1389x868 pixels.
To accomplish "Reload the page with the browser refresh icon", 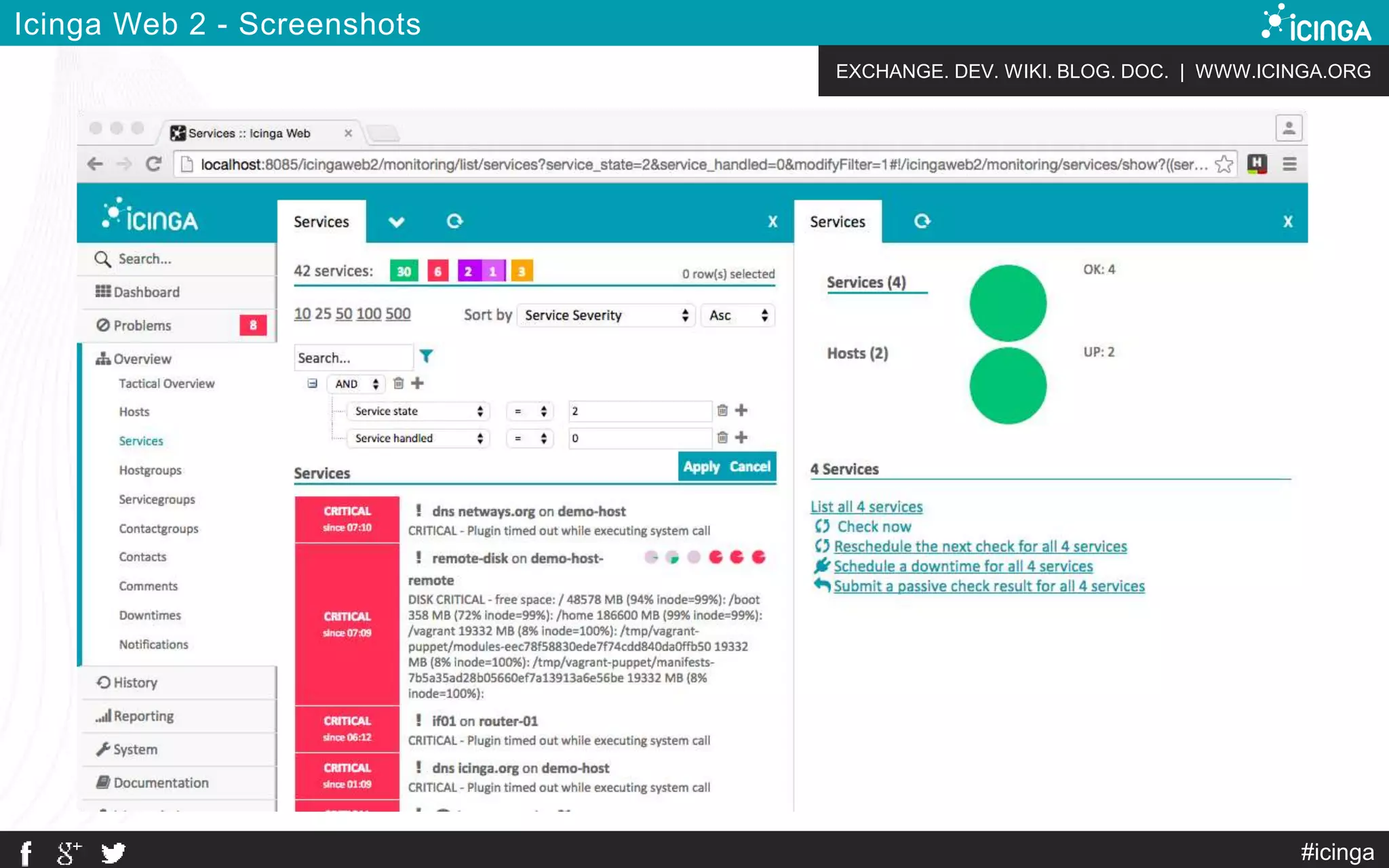I will [x=154, y=164].
